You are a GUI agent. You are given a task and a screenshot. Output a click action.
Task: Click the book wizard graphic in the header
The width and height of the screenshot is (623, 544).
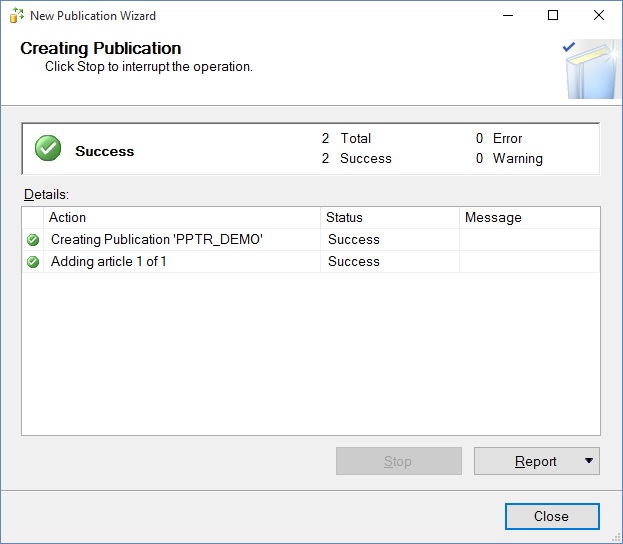pyautogui.click(x=592, y=69)
